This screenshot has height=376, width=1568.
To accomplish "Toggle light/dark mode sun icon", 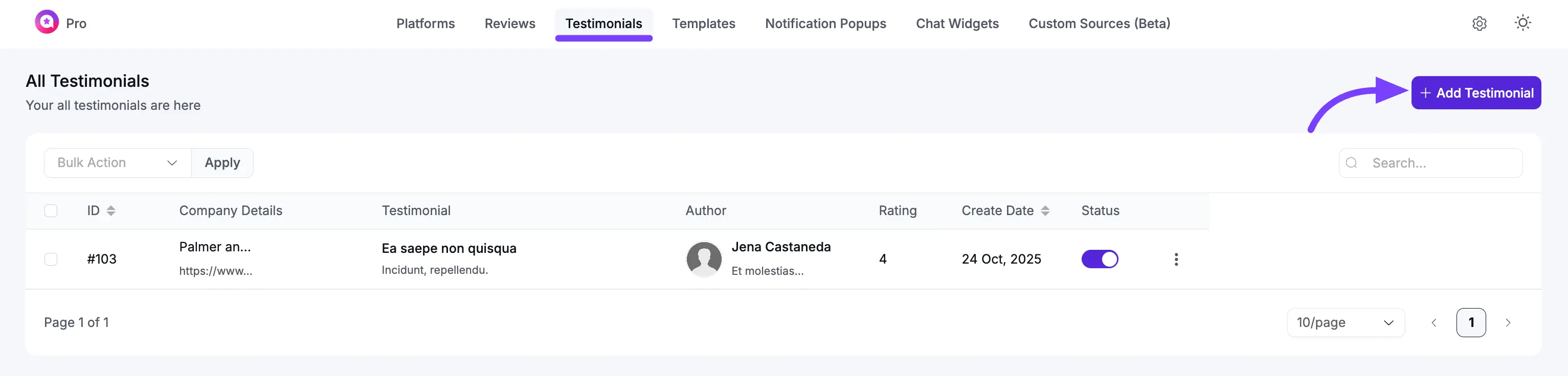I will tap(1522, 23).
